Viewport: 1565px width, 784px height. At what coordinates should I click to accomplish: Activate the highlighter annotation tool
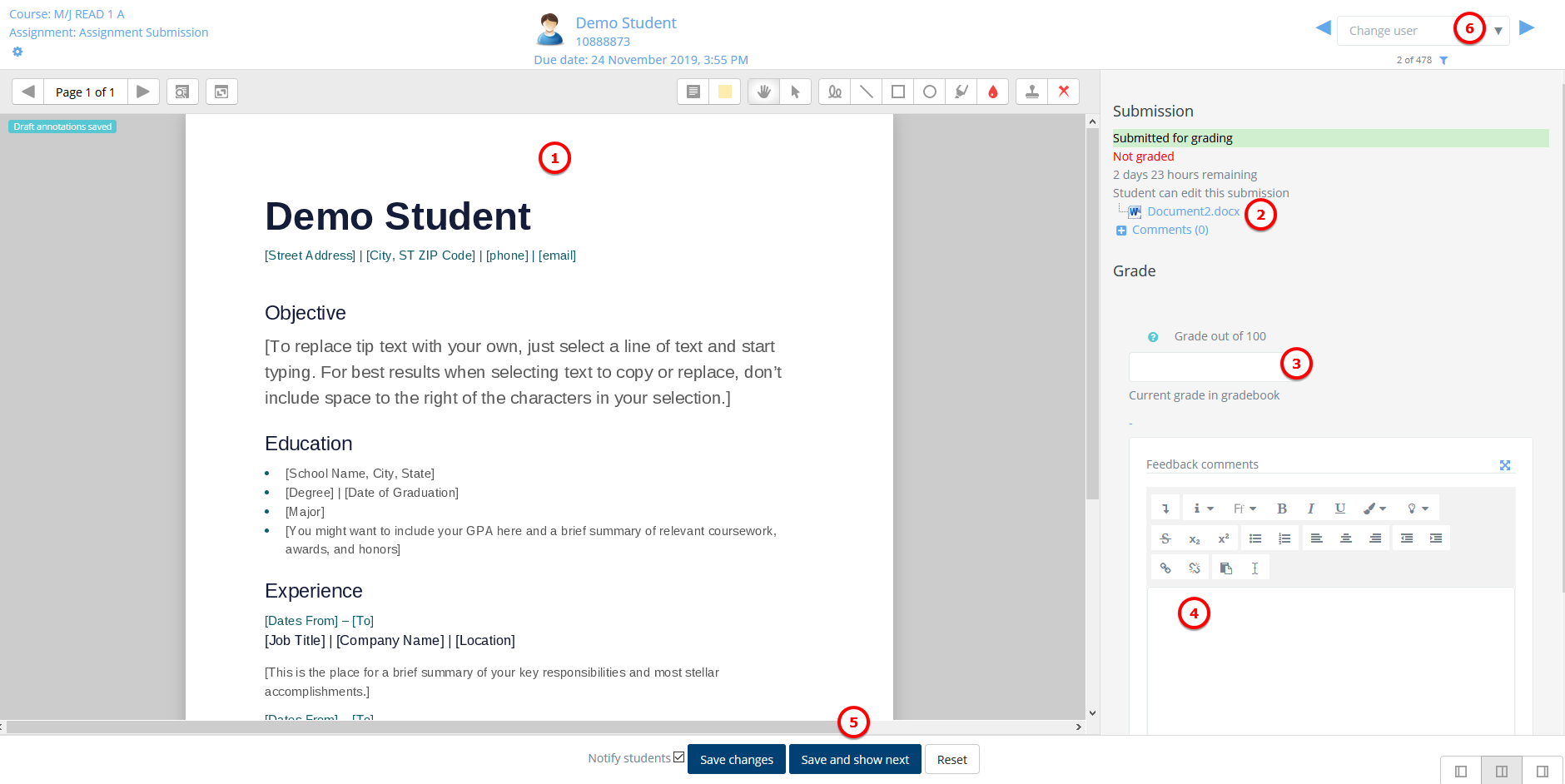tap(961, 92)
